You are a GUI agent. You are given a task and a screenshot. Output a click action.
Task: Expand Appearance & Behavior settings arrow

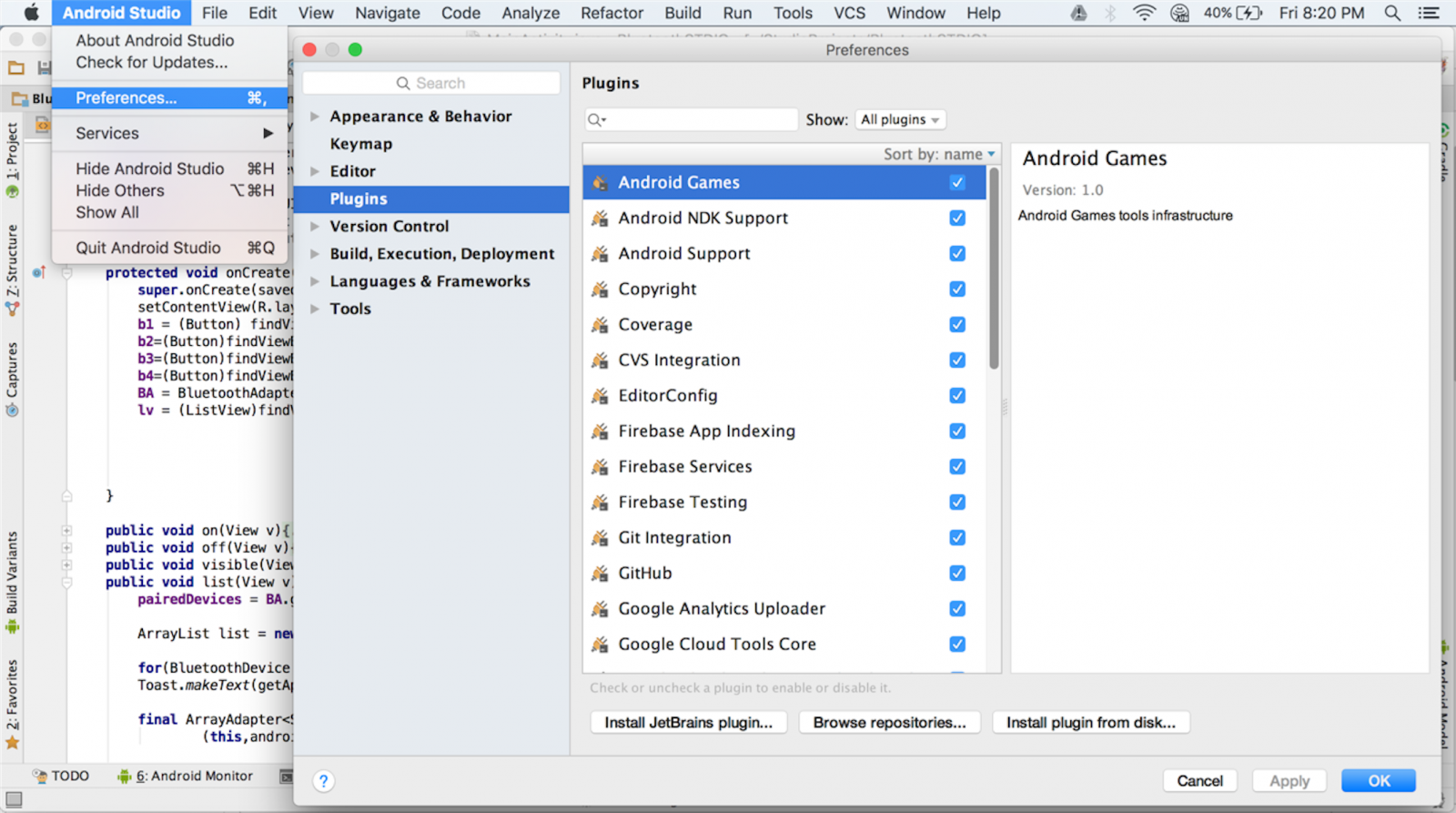click(x=315, y=117)
